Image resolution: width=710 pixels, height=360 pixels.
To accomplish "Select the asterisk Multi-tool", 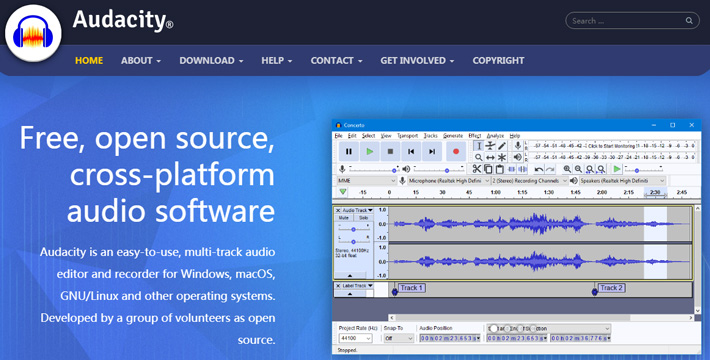I will [x=502, y=157].
